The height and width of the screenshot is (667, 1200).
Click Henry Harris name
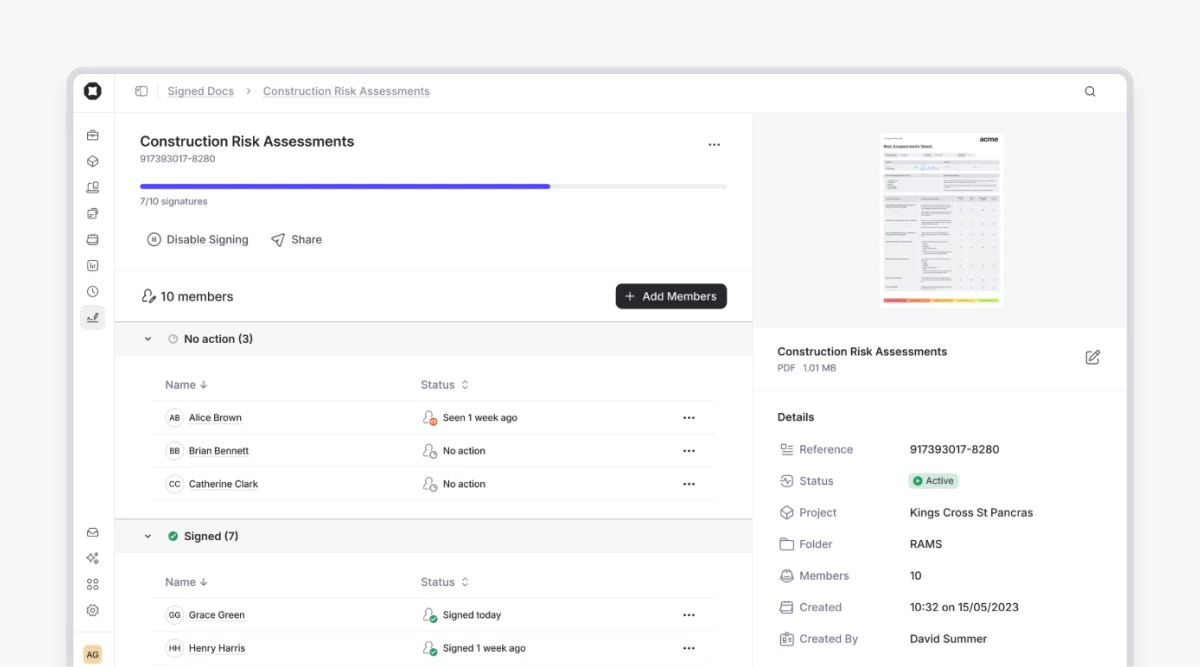click(x=217, y=648)
